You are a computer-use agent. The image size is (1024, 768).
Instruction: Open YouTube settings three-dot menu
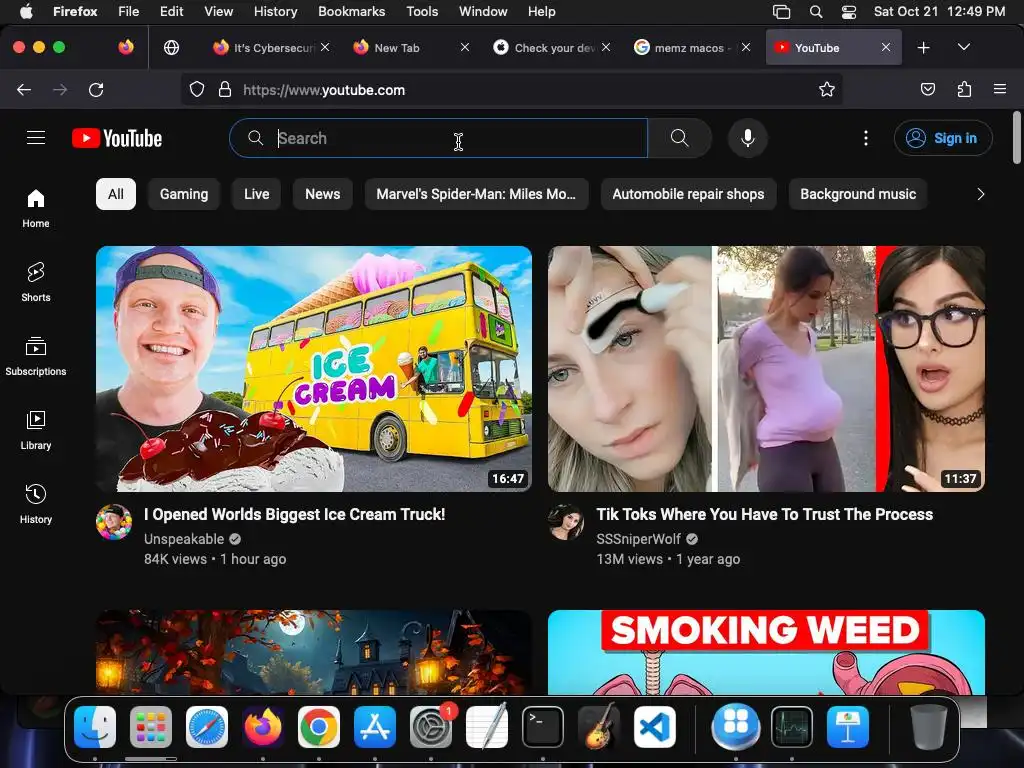866,138
